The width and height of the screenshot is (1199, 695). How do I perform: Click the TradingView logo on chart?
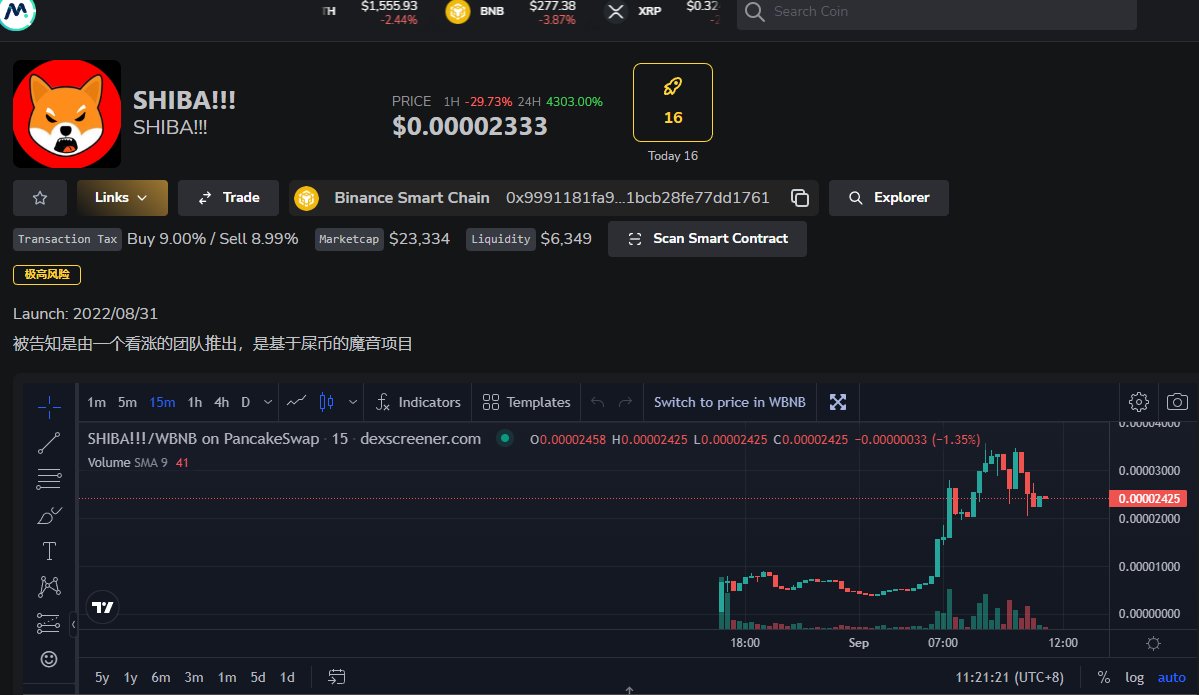pyautogui.click(x=102, y=607)
